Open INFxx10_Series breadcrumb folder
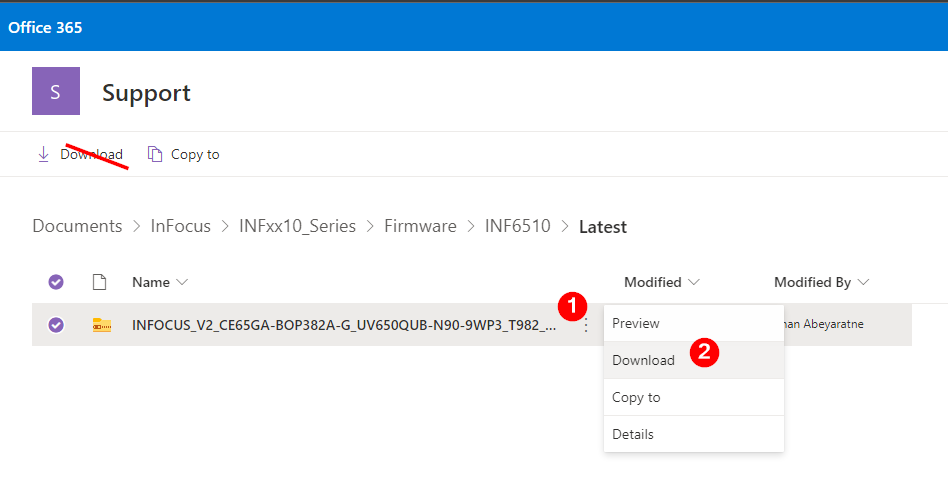948x482 pixels. pos(297,226)
